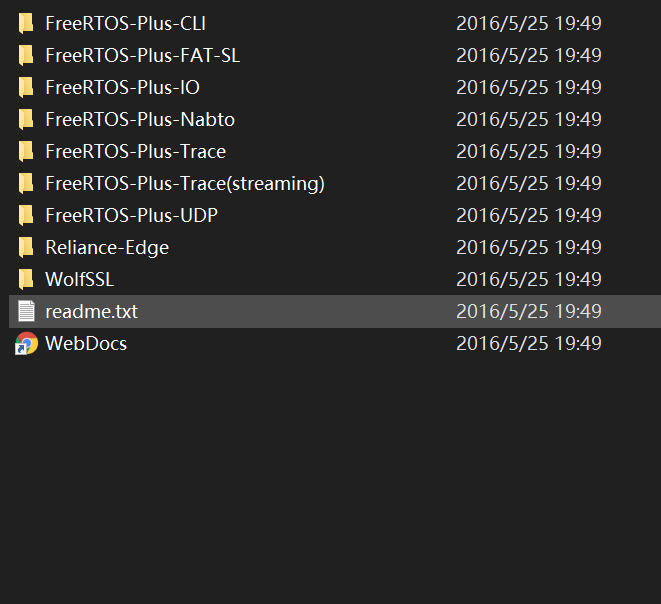Viewport: 661px width, 604px height.
Task: Select the WolfSSL folder icon
Action: pyautogui.click(x=26, y=280)
